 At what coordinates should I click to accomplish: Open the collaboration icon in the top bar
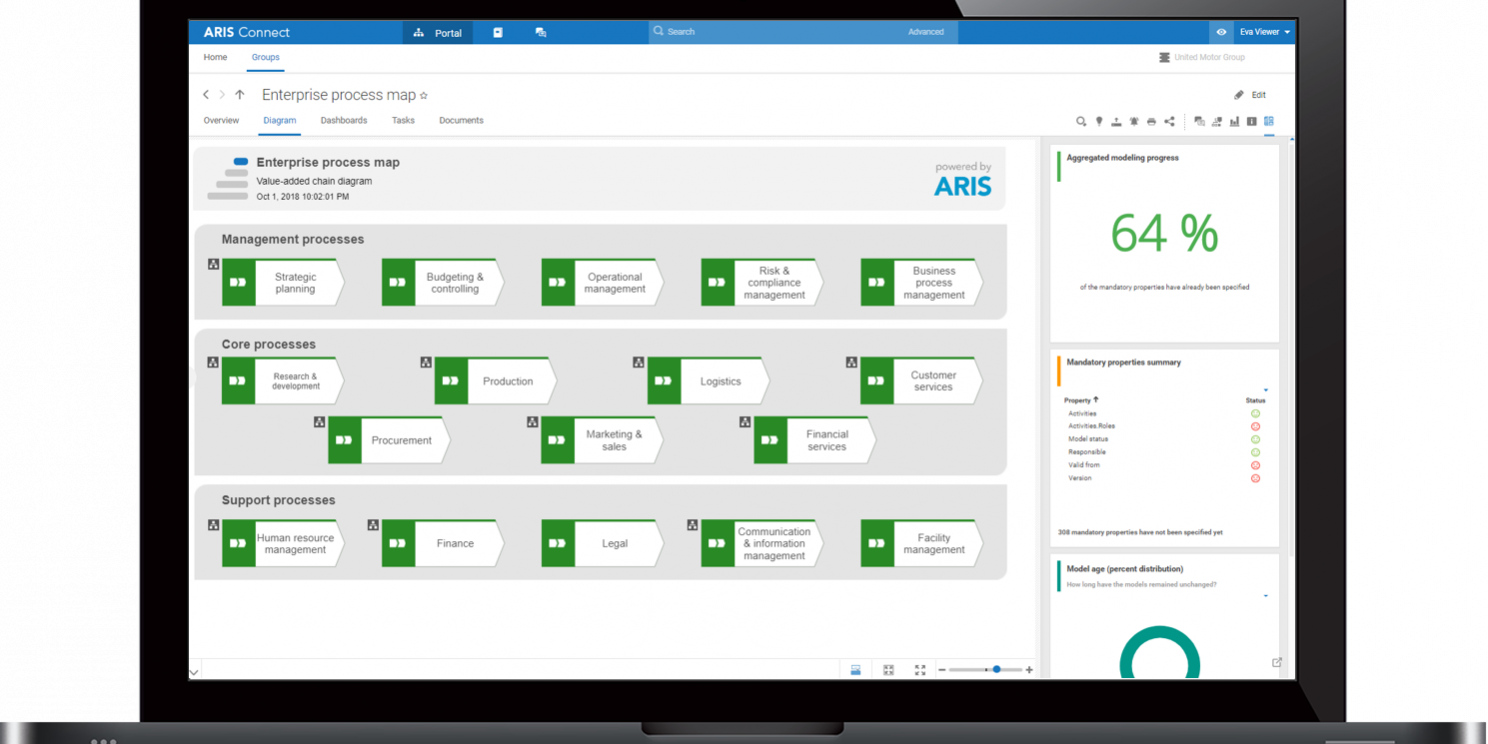tap(541, 31)
